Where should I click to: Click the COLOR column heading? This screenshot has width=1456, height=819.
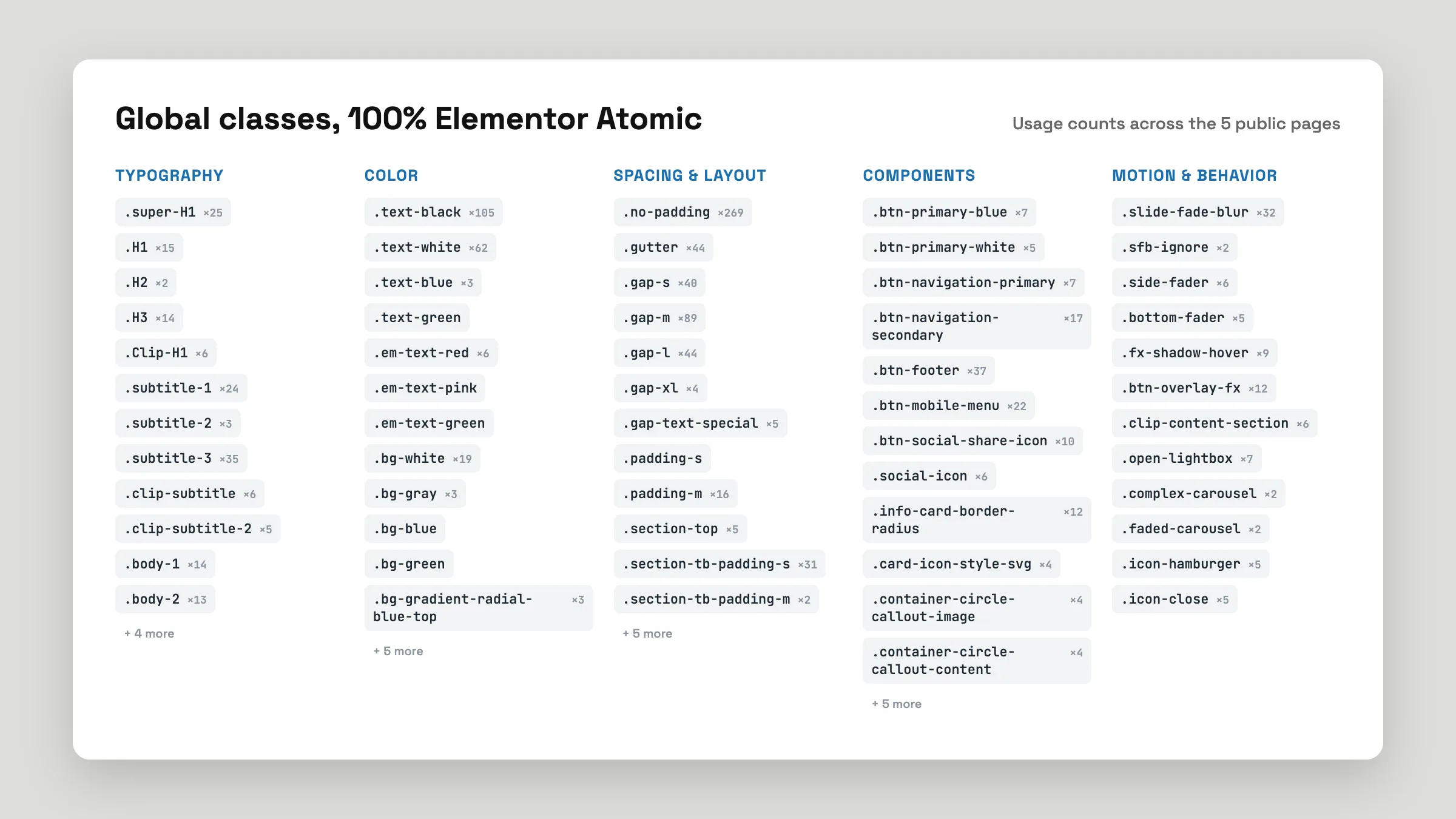391,175
